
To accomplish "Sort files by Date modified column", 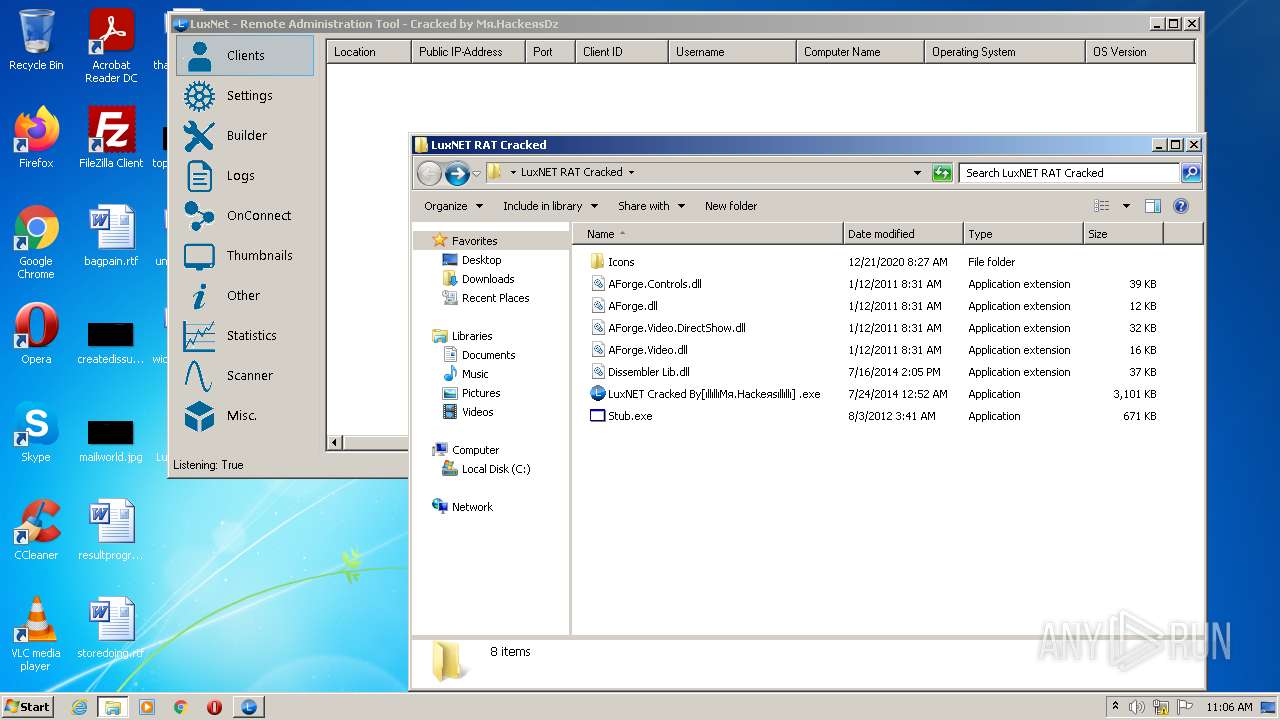I will coord(903,234).
